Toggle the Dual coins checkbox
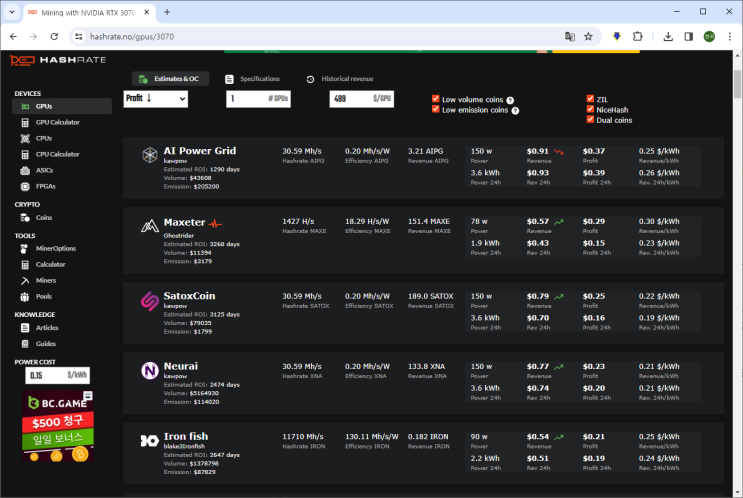 590,119
